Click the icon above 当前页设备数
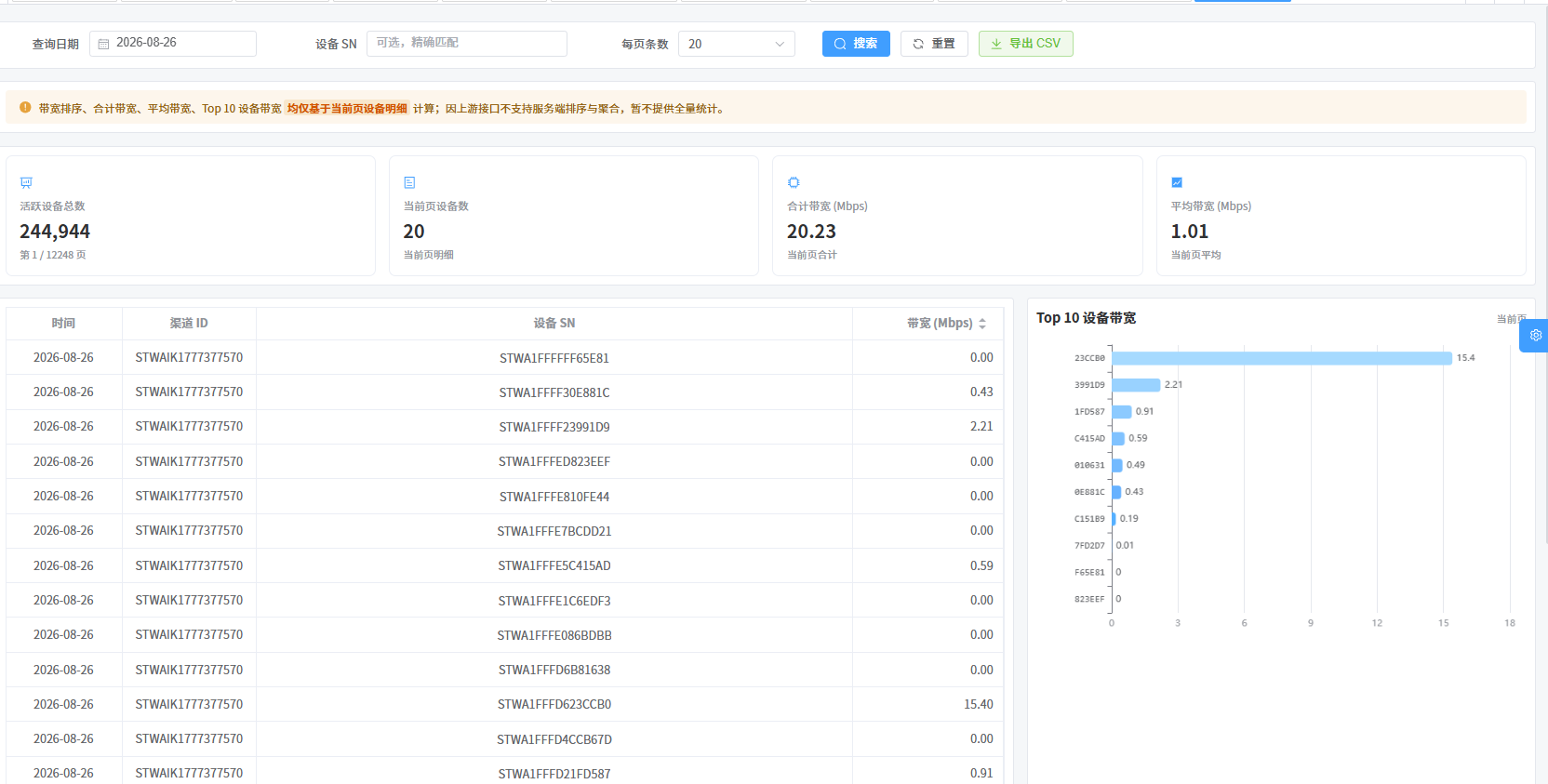Screen dimensions: 1548x784 tap(409, 182)
